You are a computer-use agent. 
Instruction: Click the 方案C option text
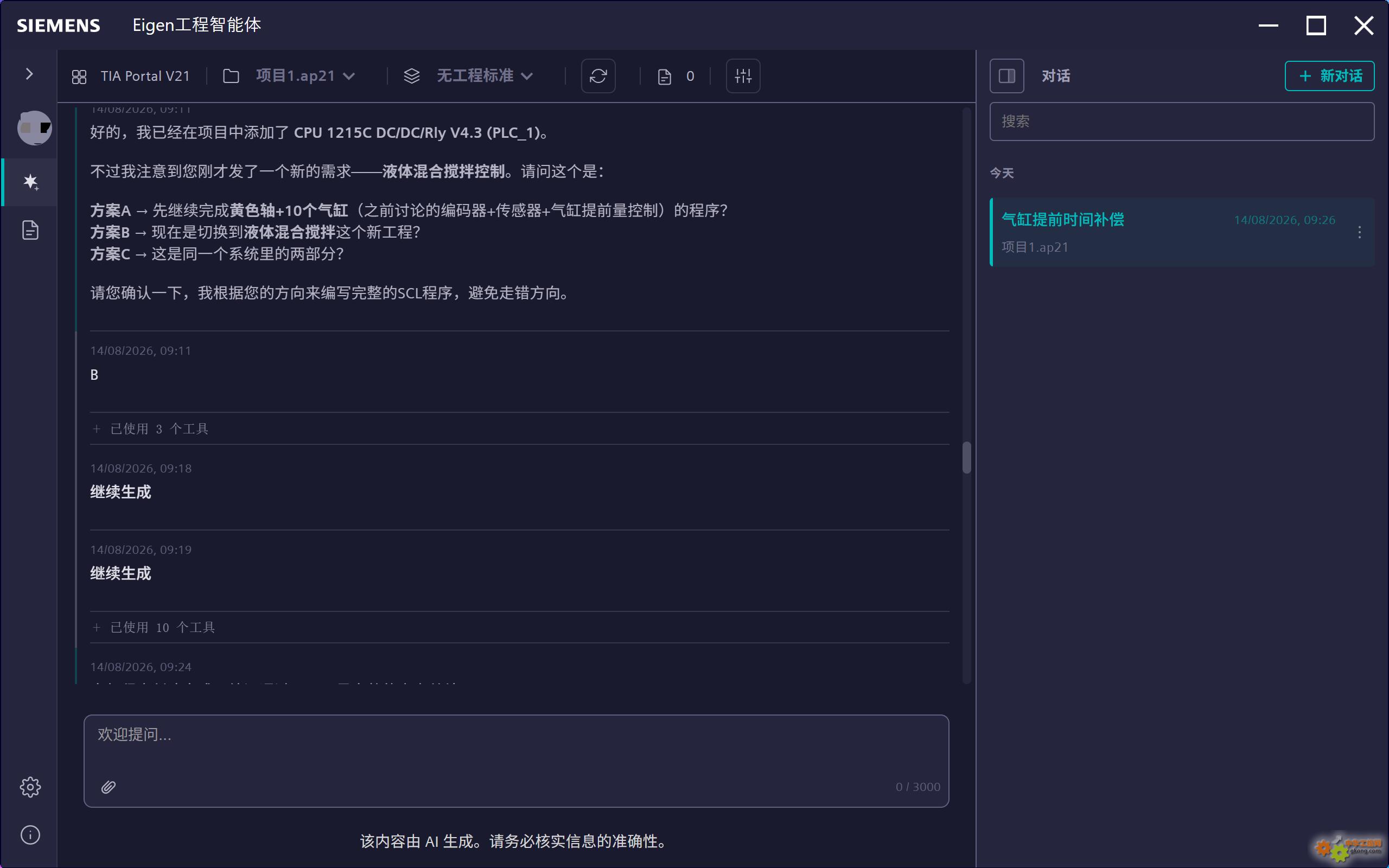click(217, 254)
